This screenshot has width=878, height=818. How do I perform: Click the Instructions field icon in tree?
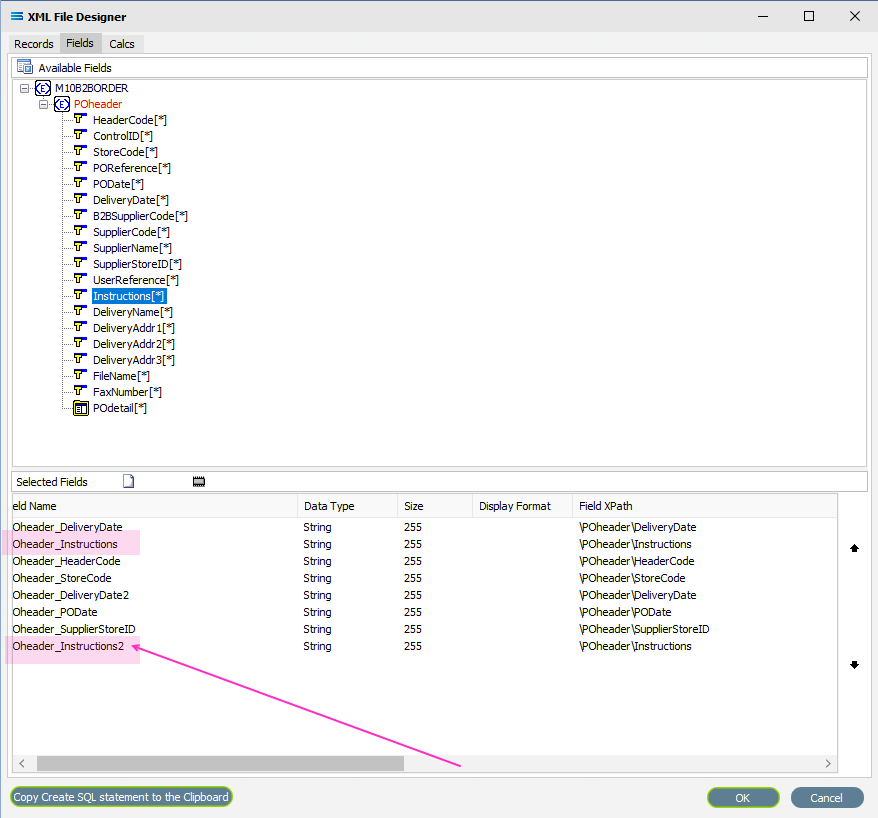(x=80, y=295)
